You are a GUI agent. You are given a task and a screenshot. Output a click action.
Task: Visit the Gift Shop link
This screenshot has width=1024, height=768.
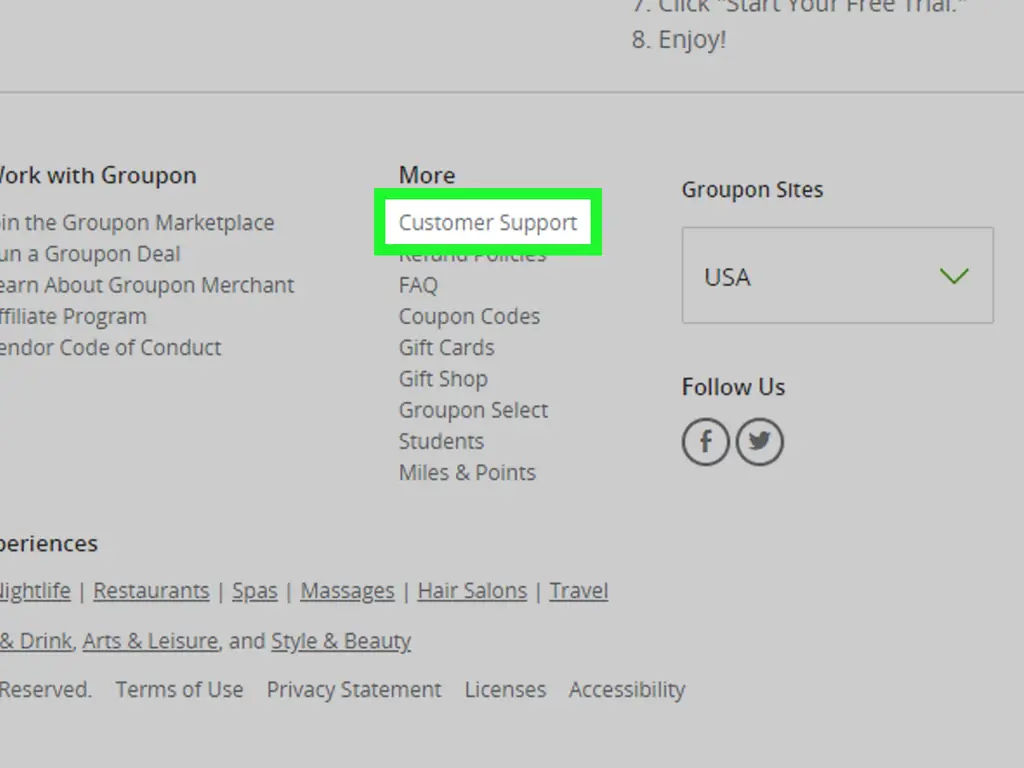tap(443, 379)
